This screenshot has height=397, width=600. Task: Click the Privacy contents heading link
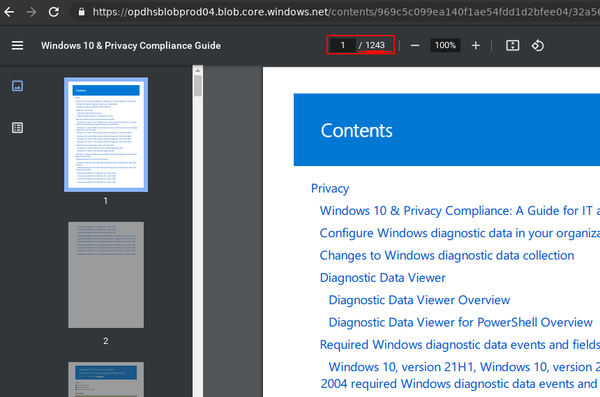point(330,188)
